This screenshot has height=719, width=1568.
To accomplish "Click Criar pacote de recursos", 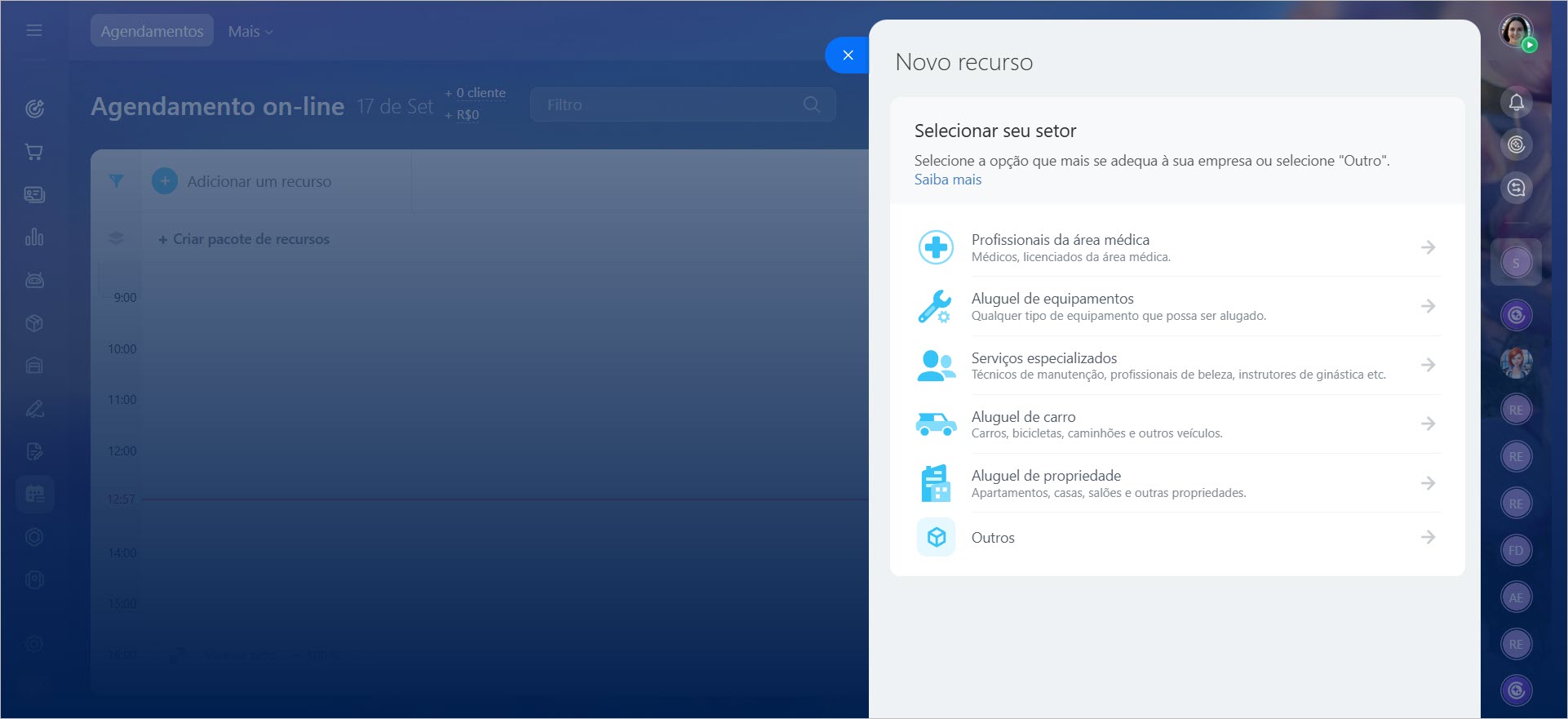I will pos(244,239).
